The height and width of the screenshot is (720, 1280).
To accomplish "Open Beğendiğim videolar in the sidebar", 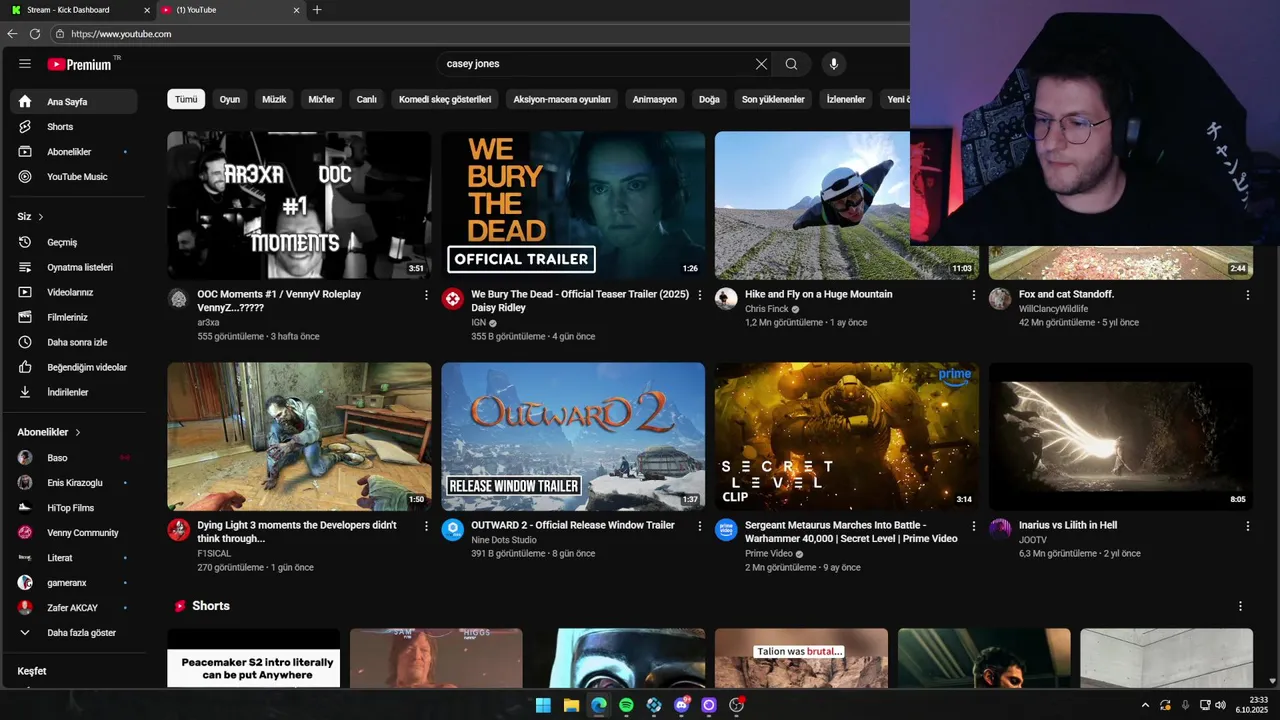I will point(74,367).
